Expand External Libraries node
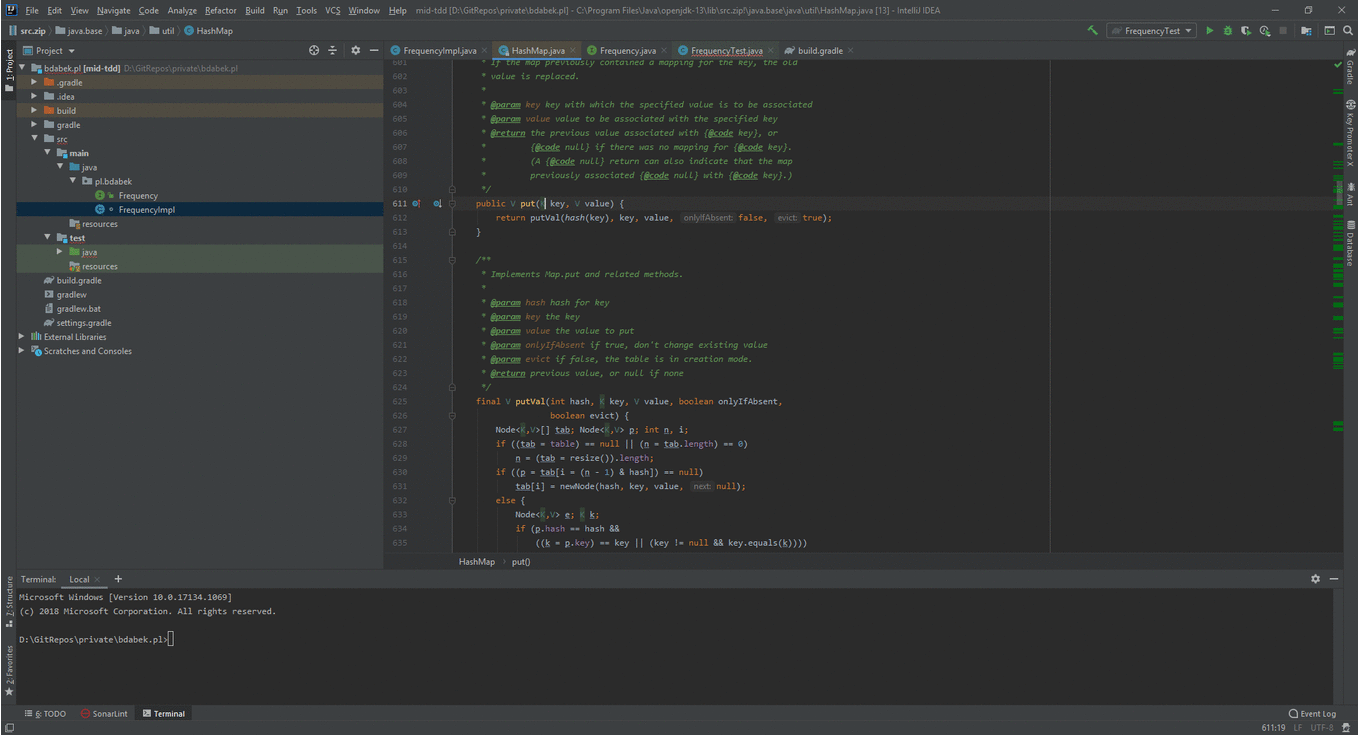 pos(22,337)
